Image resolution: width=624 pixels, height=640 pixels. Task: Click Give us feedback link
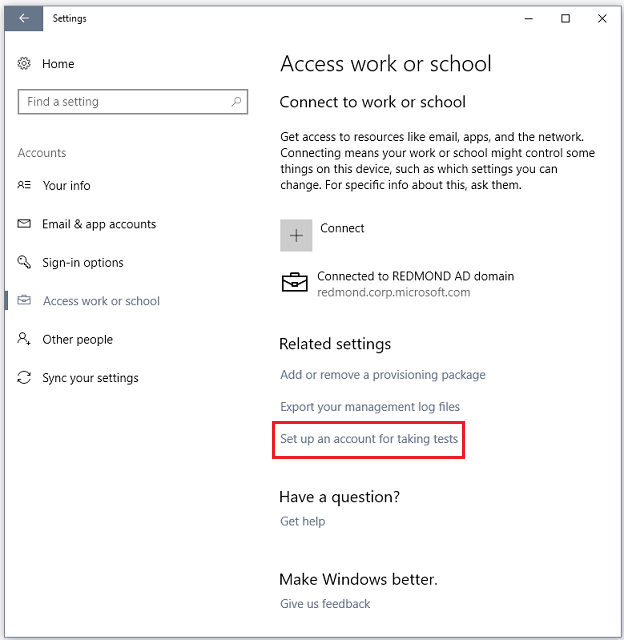pyautogui.click(x=325, y=604)
